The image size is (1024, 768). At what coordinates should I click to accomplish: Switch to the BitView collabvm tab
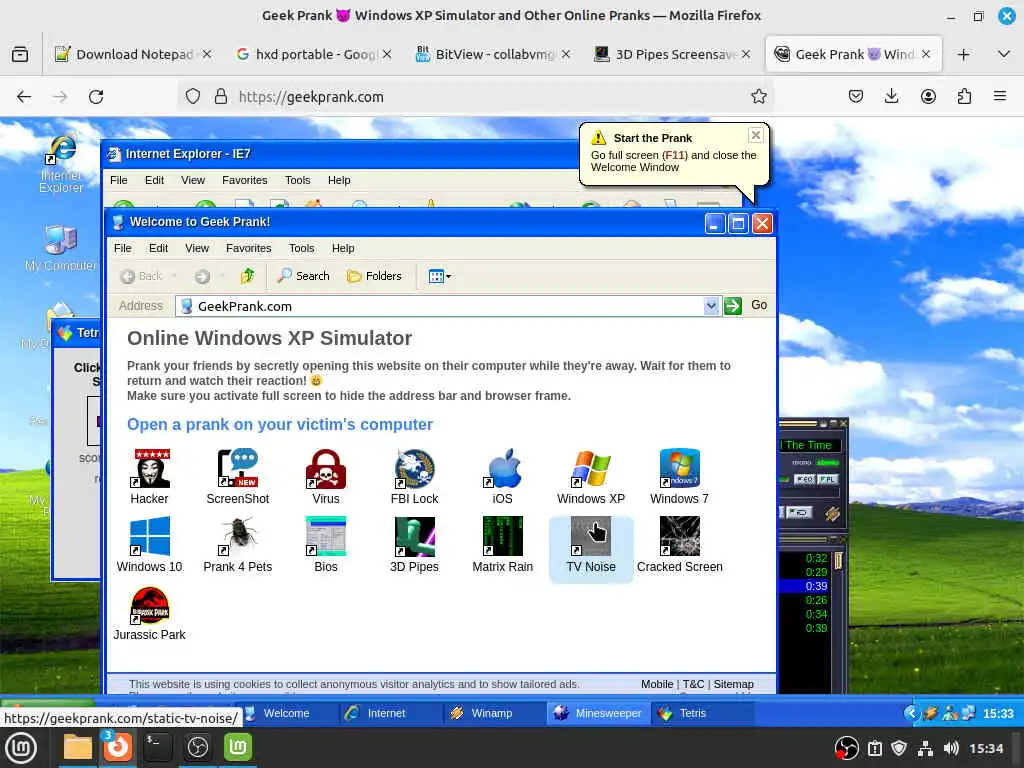click(x=493, y=54)
